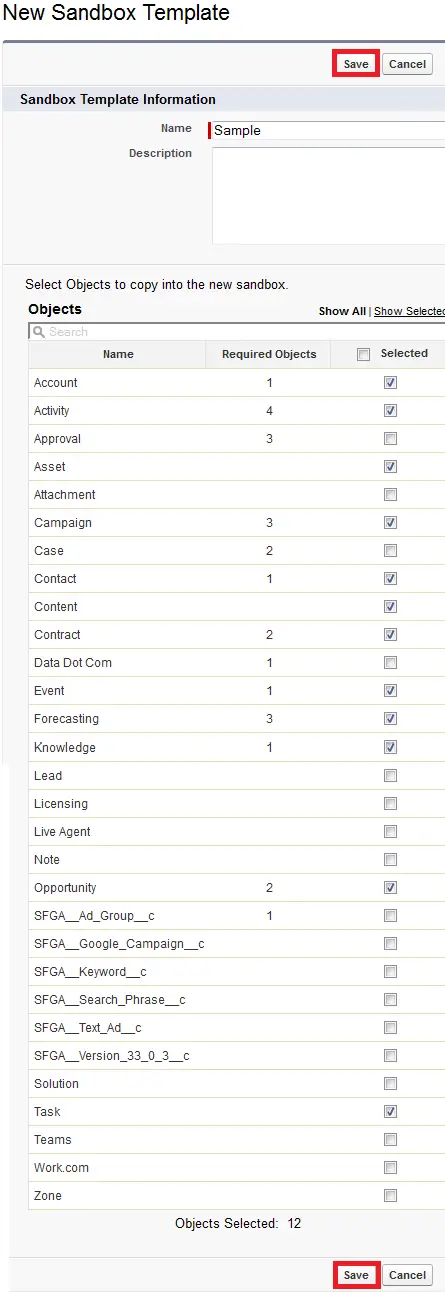Click the top Cancel button
This screenshot has width=445, height=1292.
tap(407, 64)
